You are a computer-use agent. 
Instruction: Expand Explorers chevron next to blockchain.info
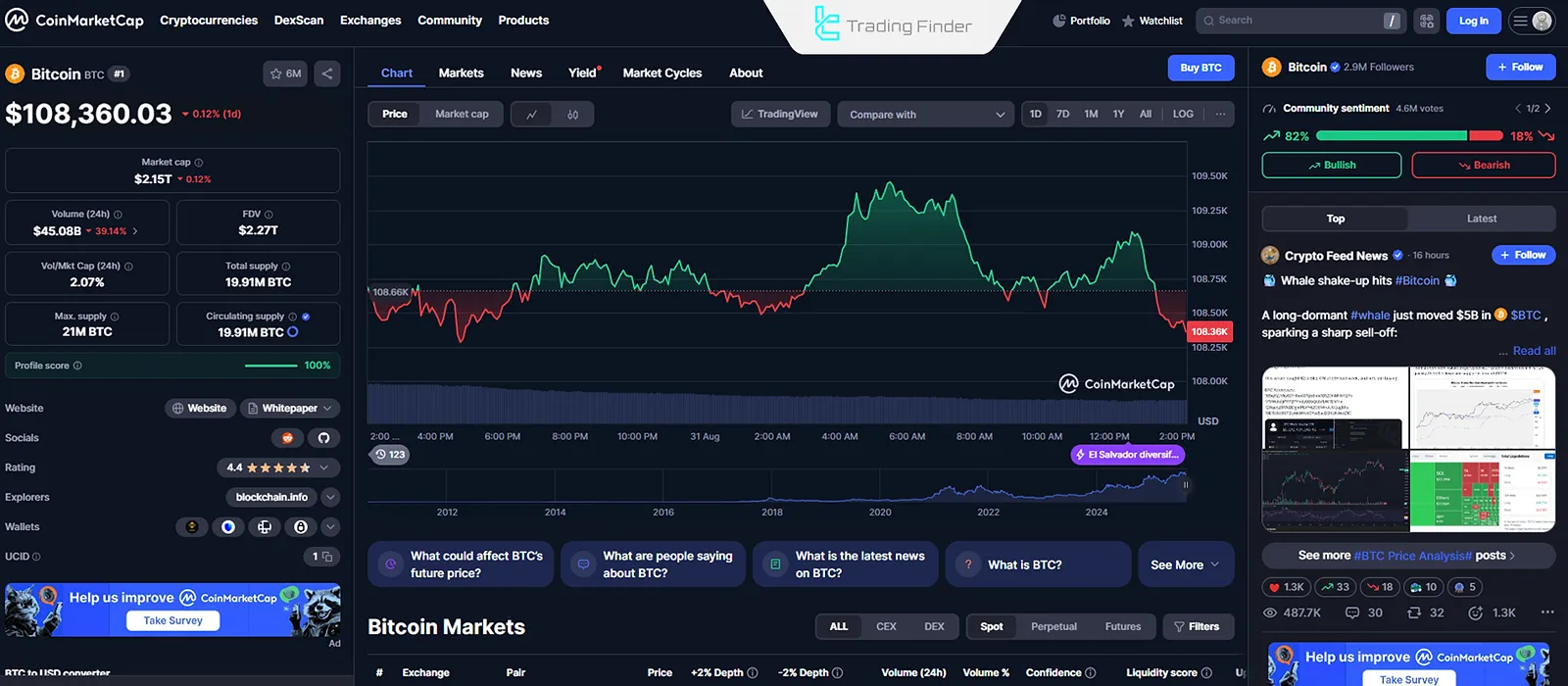tap(330, 498)
